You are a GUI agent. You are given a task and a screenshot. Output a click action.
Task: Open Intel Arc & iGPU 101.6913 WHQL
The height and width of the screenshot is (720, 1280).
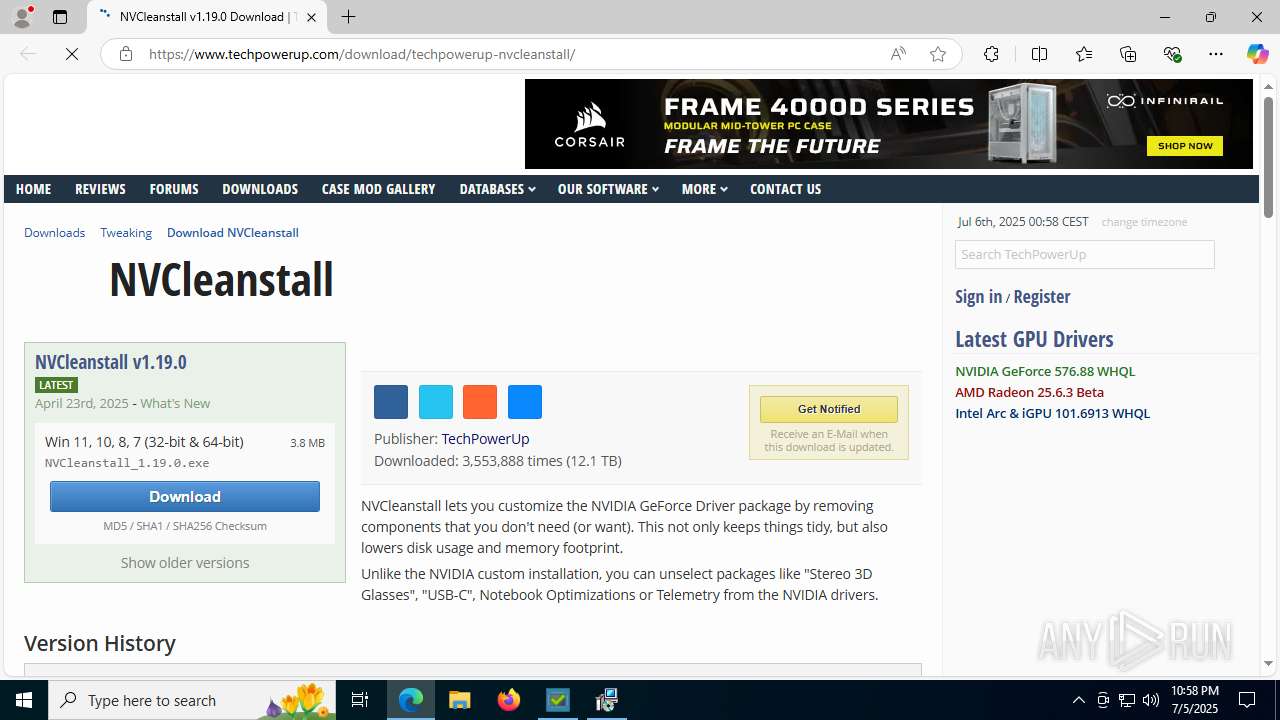(1052, 413)
